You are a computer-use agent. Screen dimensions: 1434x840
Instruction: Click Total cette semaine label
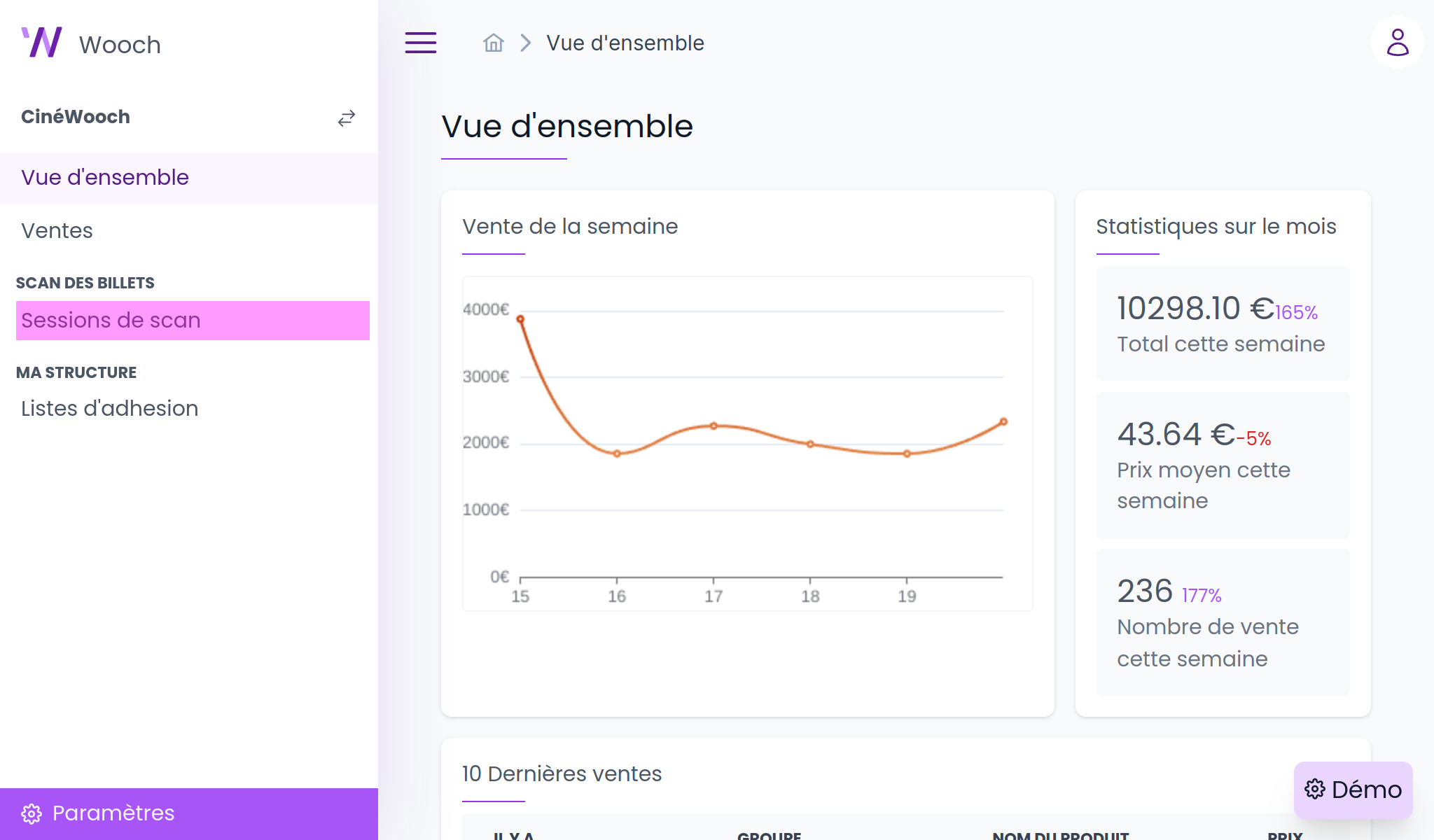click(x=1220, y=344)
